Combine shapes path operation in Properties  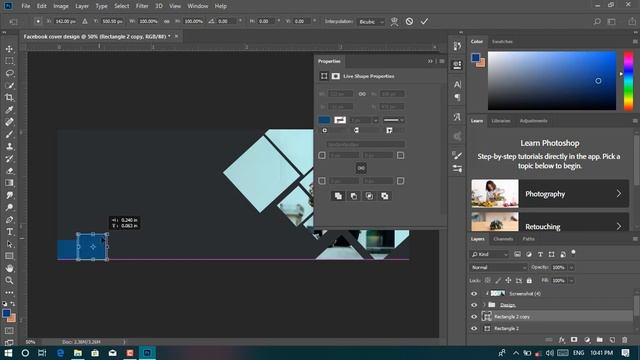pos(338,196)
